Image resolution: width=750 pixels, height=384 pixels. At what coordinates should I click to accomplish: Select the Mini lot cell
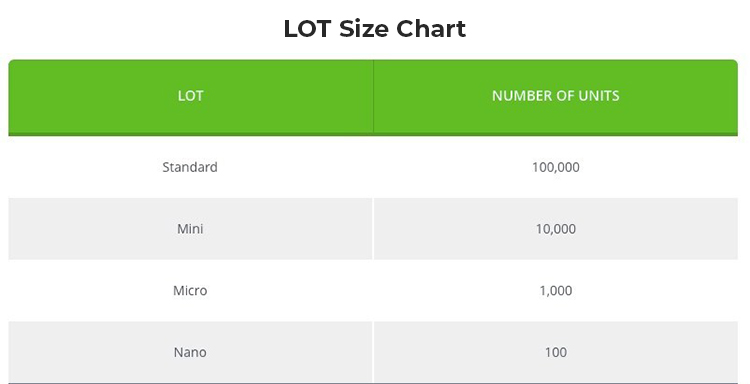click(x=190, y=229)
